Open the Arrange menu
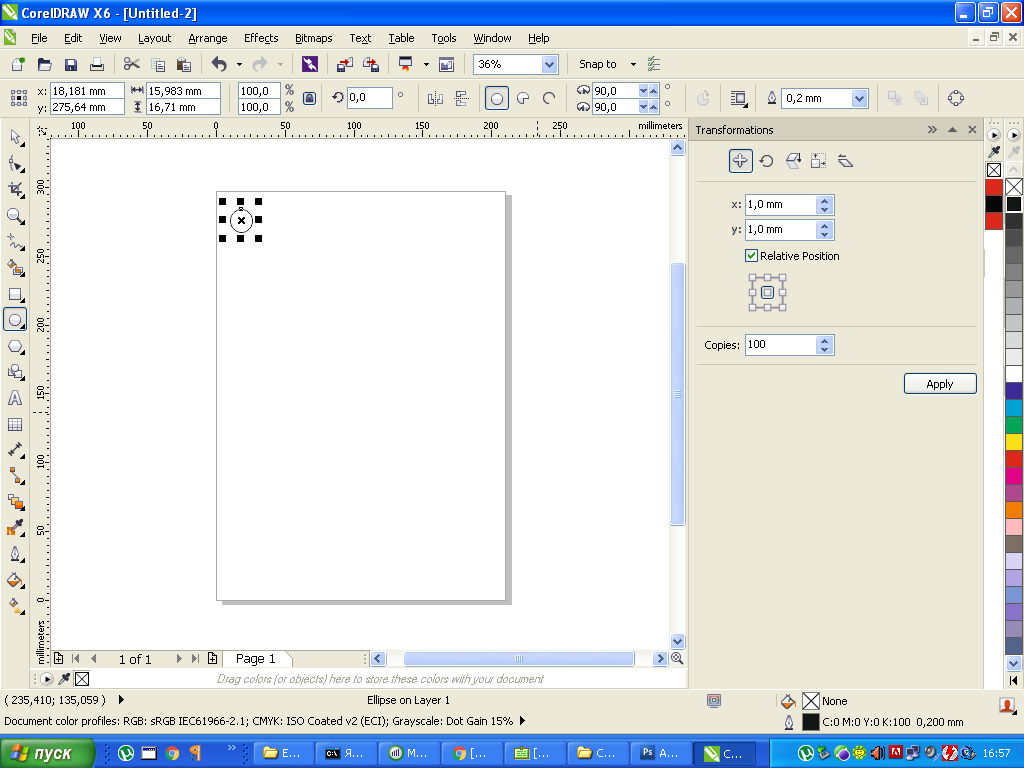This screenshot has height=768, width=1024. coord(208,38)
